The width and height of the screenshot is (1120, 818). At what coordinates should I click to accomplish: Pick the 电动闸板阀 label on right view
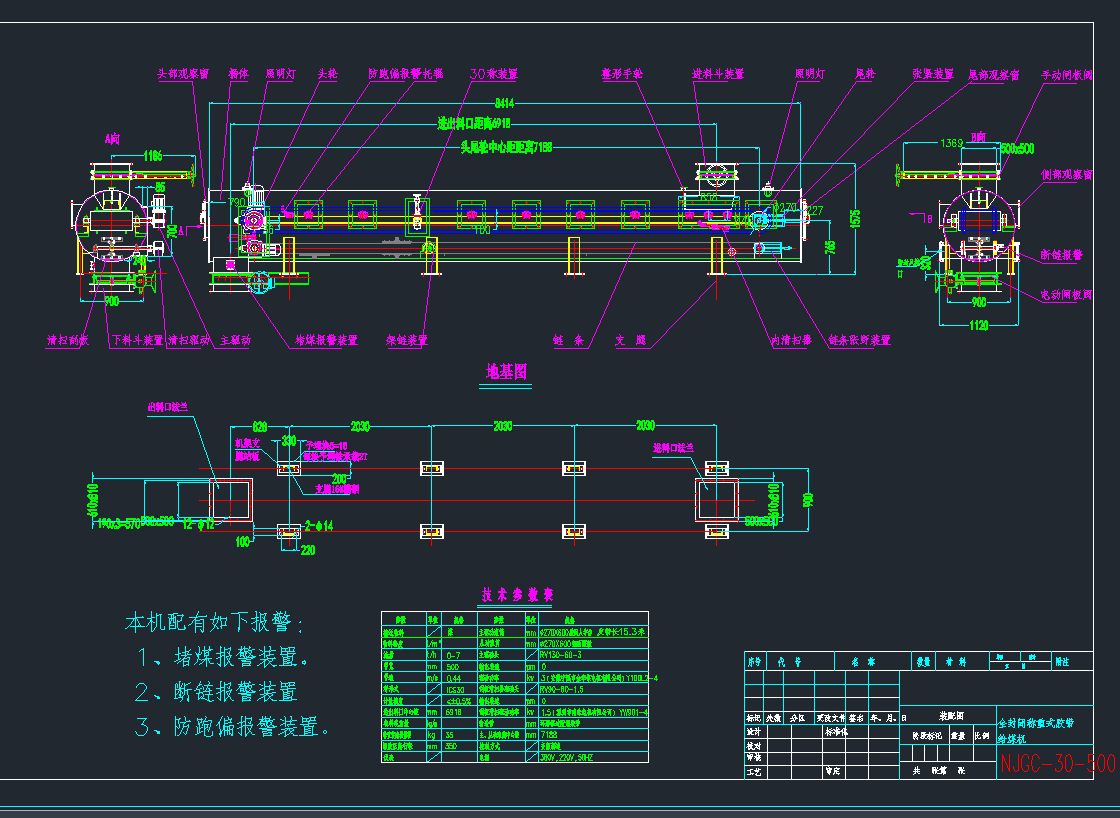1065,295
